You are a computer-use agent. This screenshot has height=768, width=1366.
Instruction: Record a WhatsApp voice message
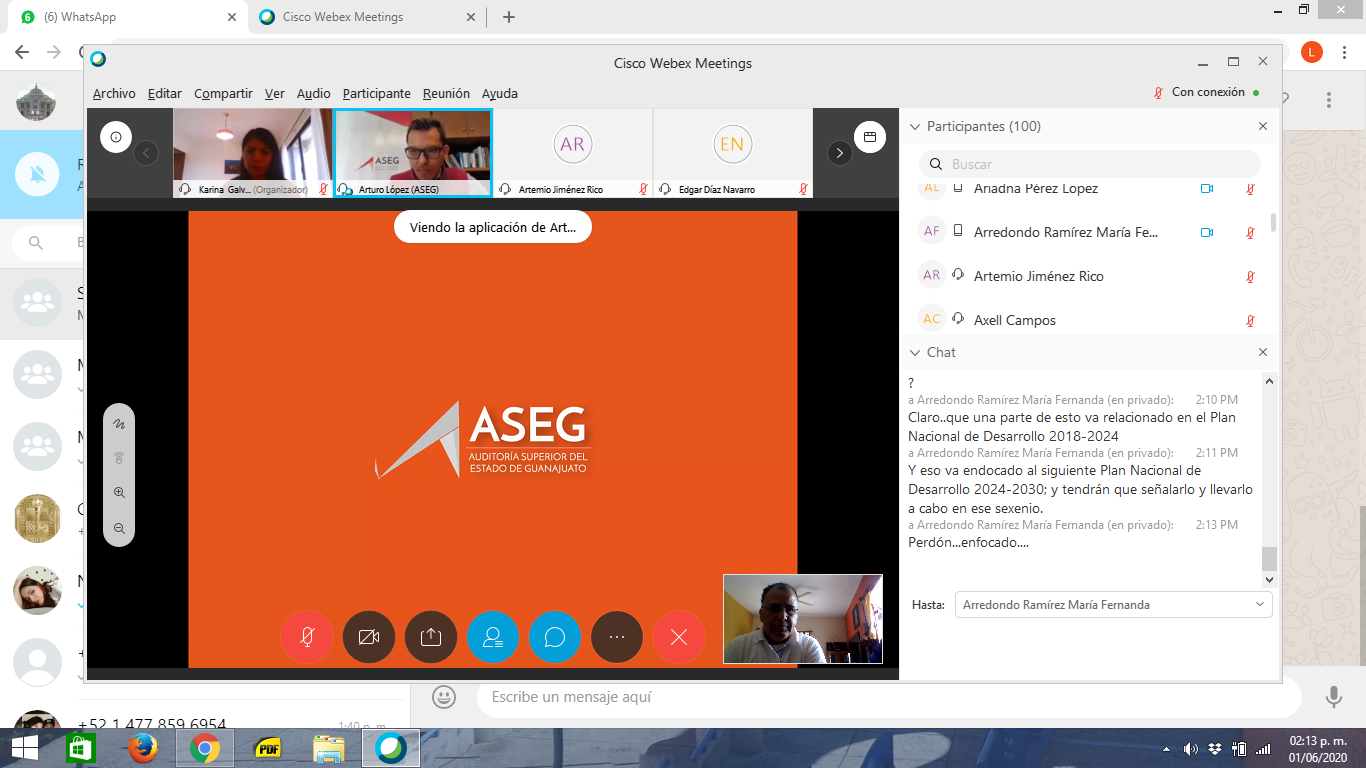coord(1333,697)
